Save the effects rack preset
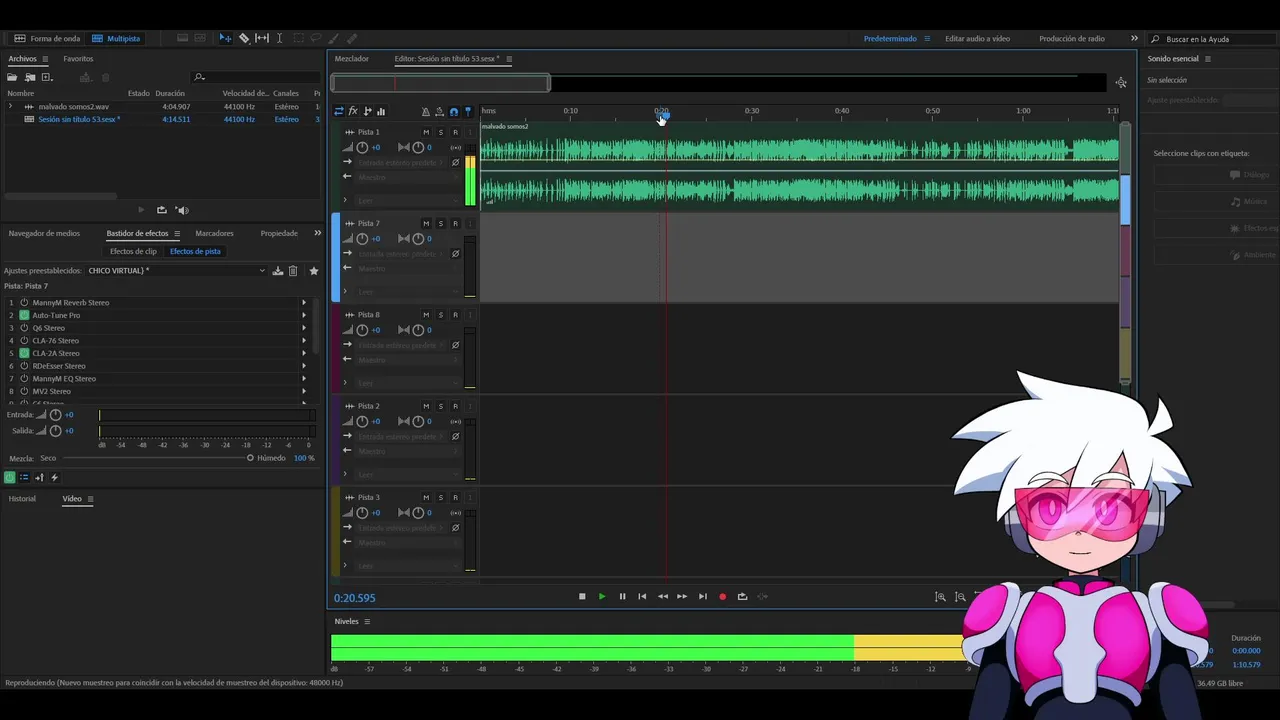Screen dimensions: 1280x720 [x=278, y=271]
